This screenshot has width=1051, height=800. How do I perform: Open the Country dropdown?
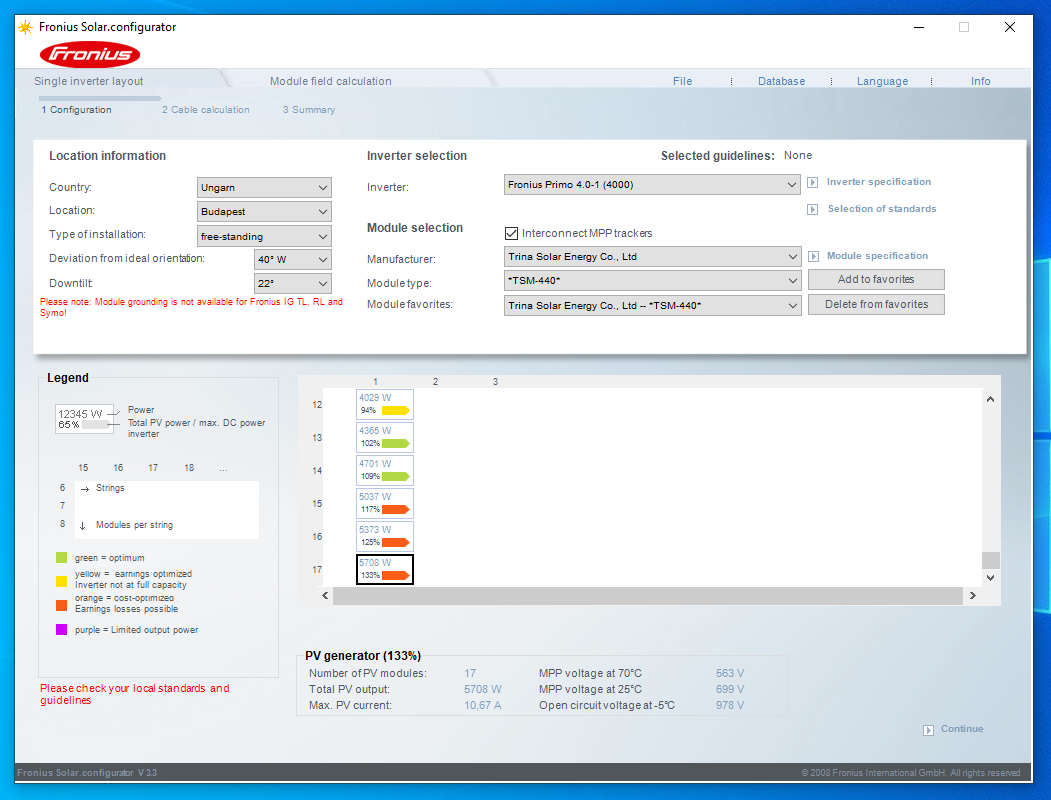(x=264, y=188)
